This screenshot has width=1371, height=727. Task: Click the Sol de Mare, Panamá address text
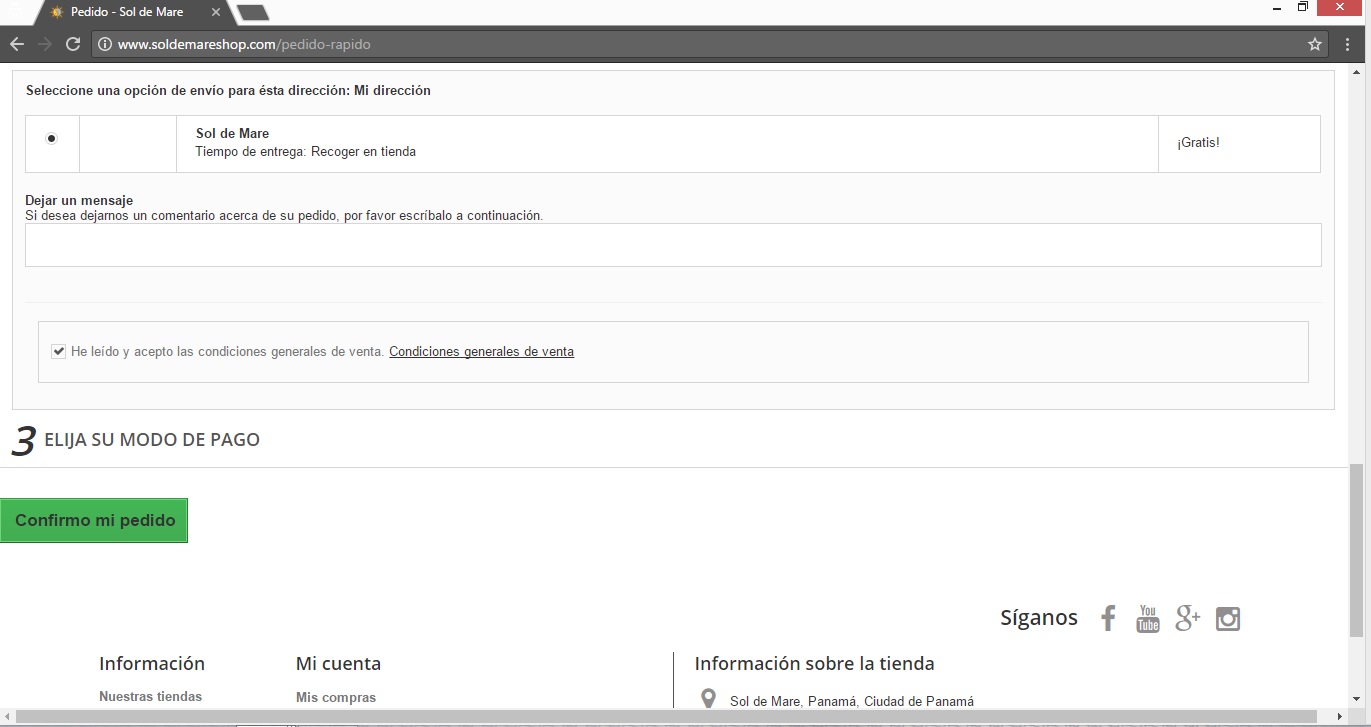point(852,701)
